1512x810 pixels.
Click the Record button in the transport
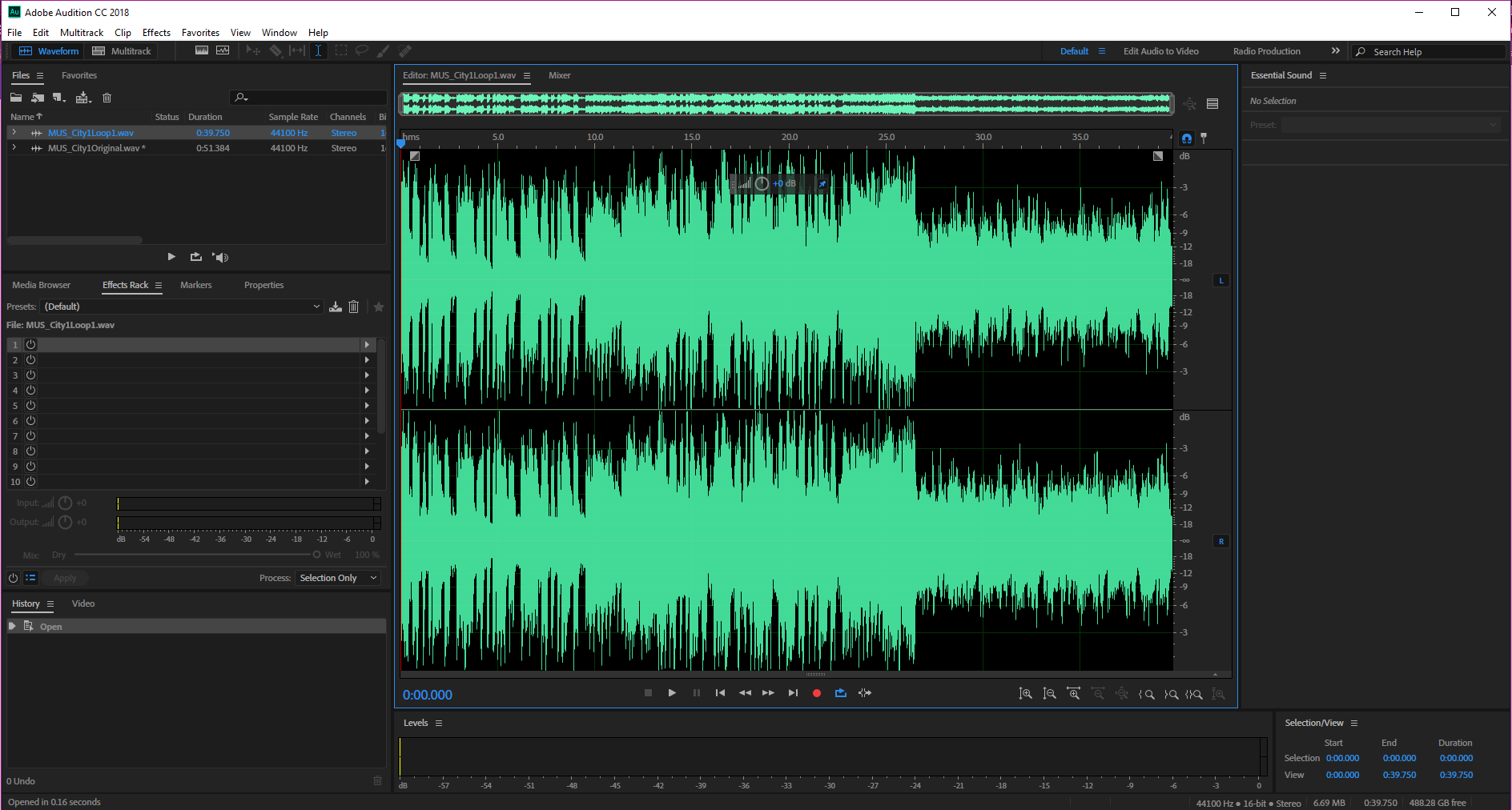click(x=816, y=693)
